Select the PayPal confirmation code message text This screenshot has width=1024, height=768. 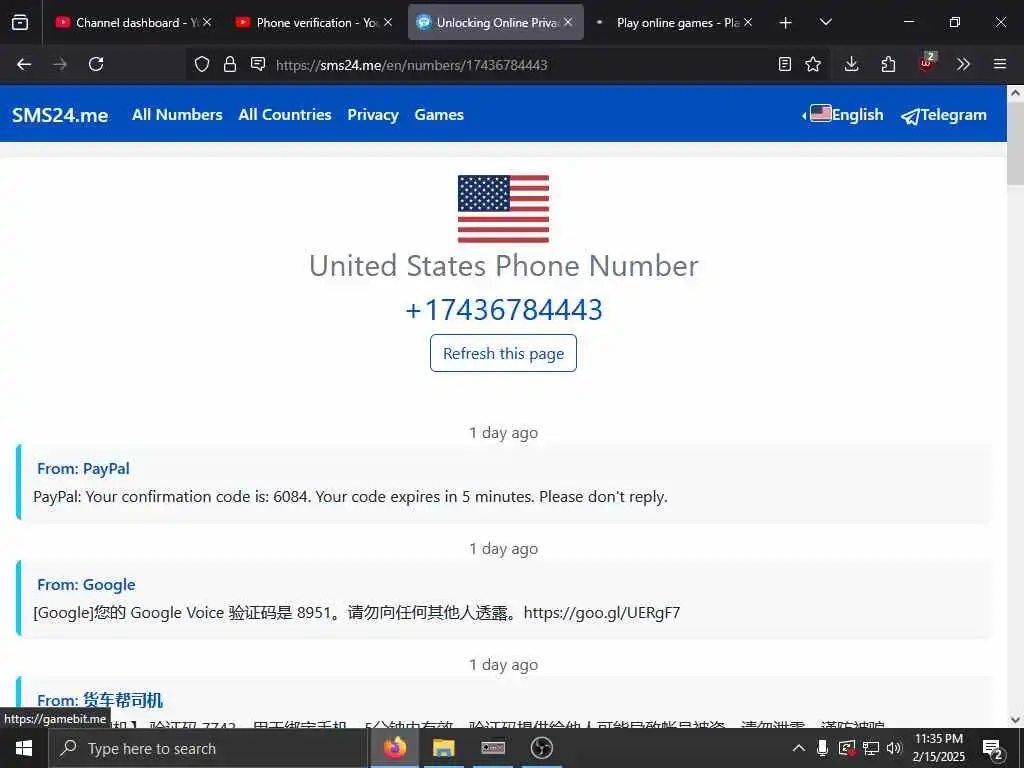point(350,497)
